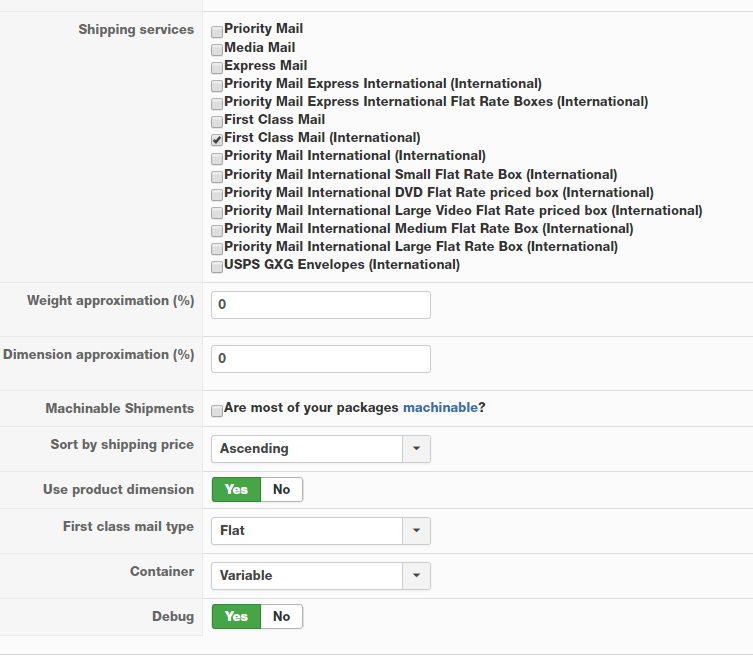Check the Machinable Shipments checkbox

217,411
